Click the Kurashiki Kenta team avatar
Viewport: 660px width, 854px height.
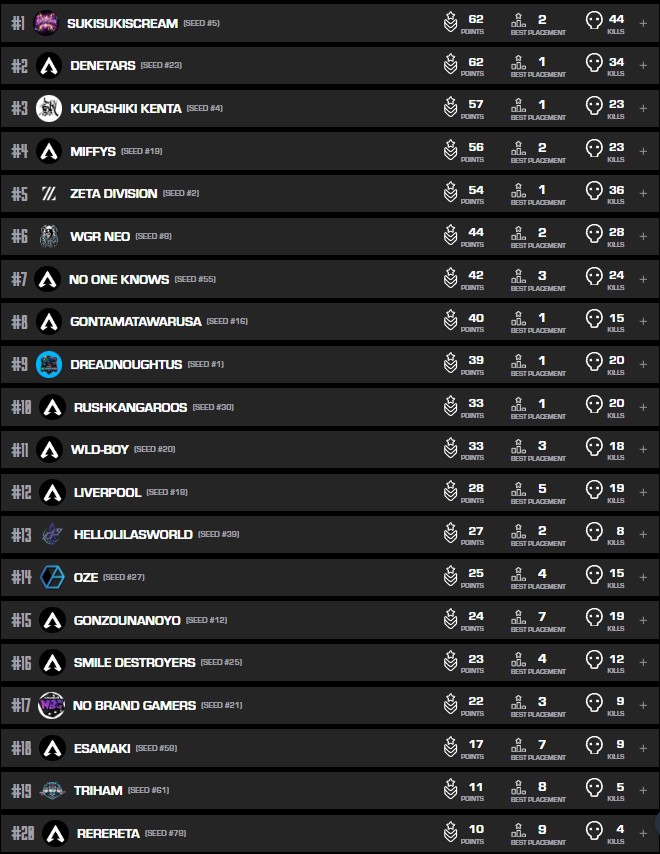(49, 108)
